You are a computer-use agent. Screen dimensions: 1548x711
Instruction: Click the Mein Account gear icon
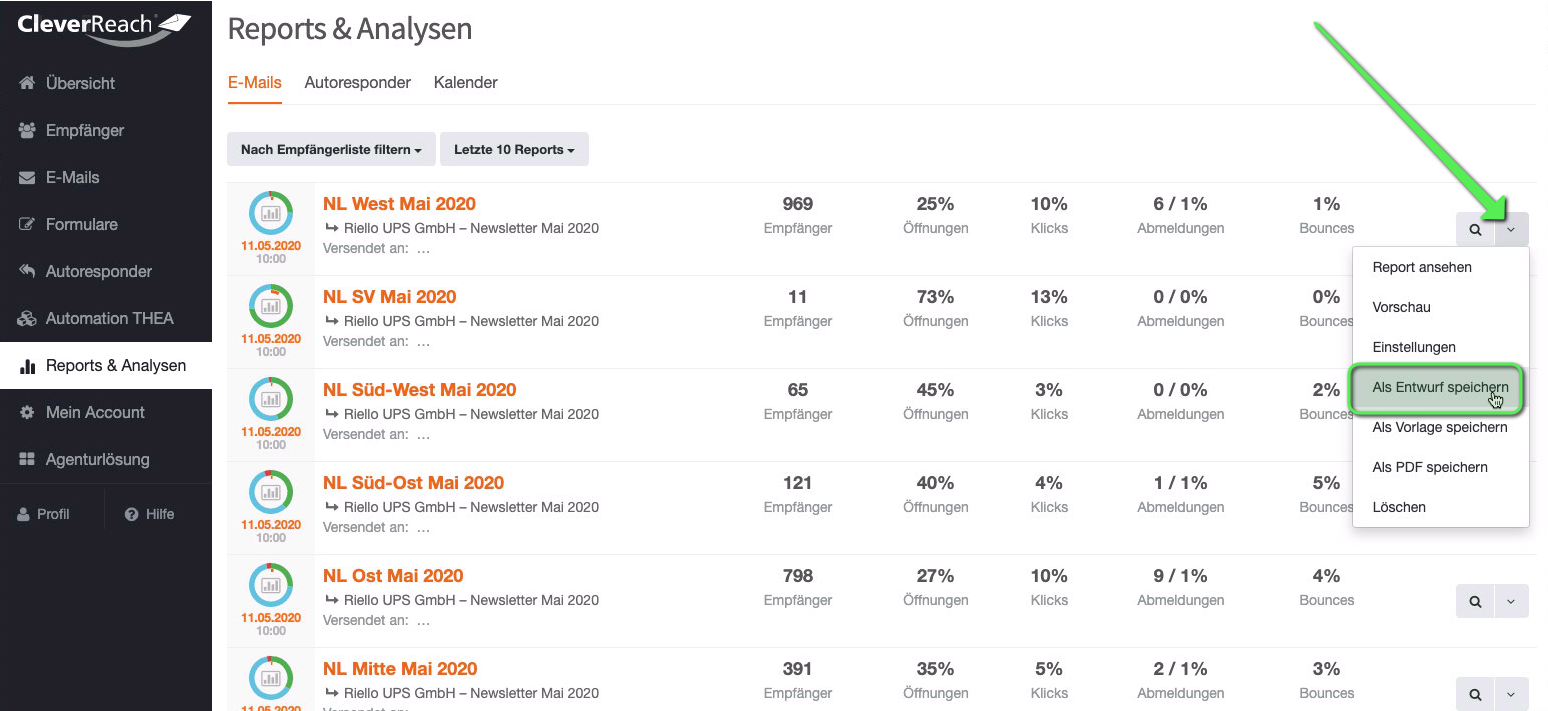(28, 412)
